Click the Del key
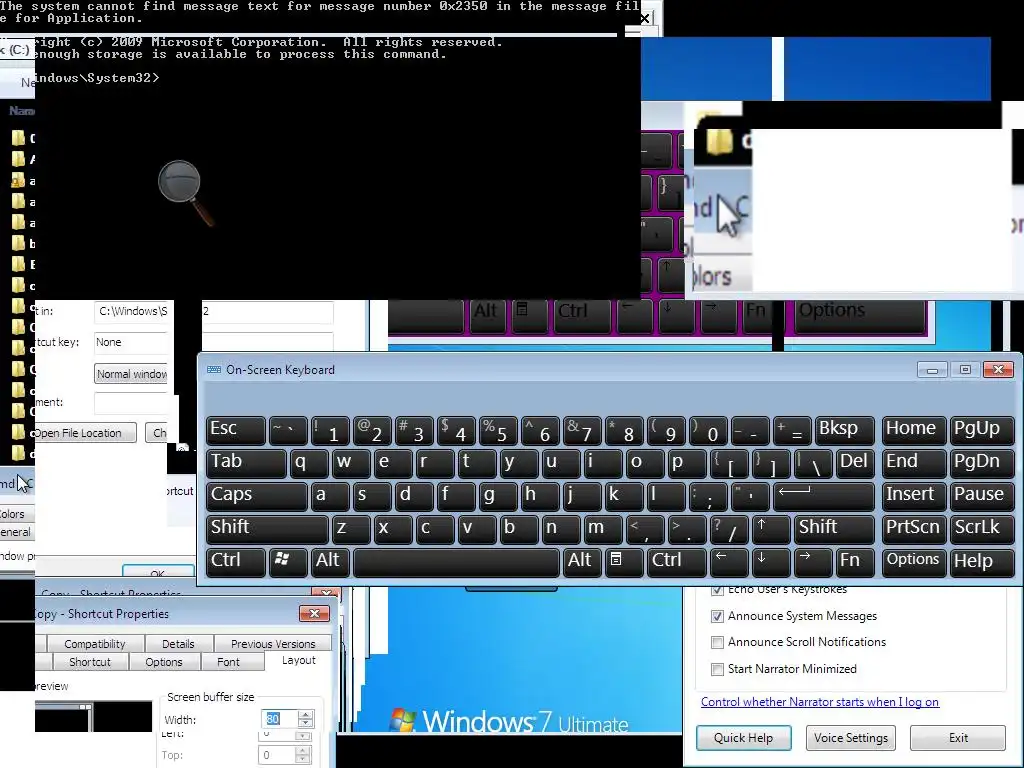 point(854,463)
